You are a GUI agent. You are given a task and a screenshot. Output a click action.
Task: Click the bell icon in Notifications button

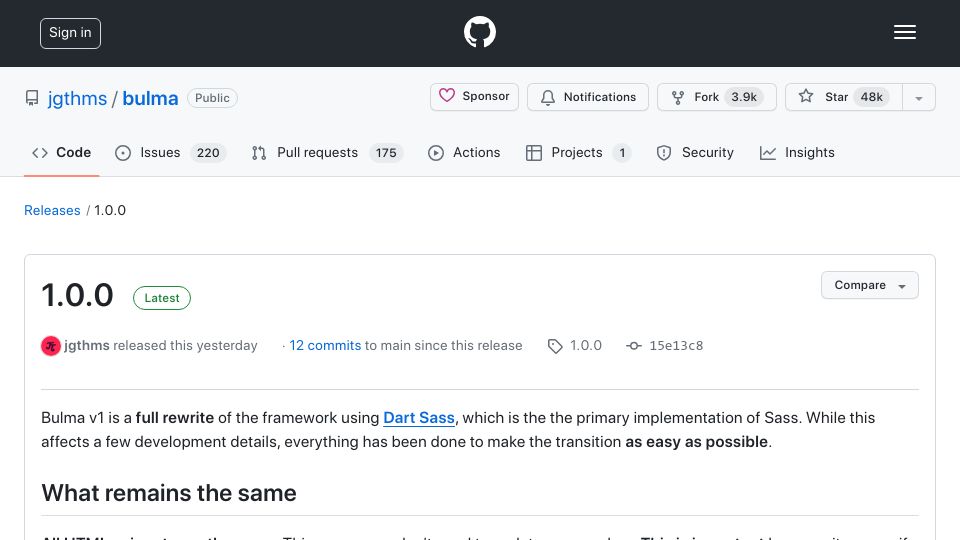tap(548, 97)
